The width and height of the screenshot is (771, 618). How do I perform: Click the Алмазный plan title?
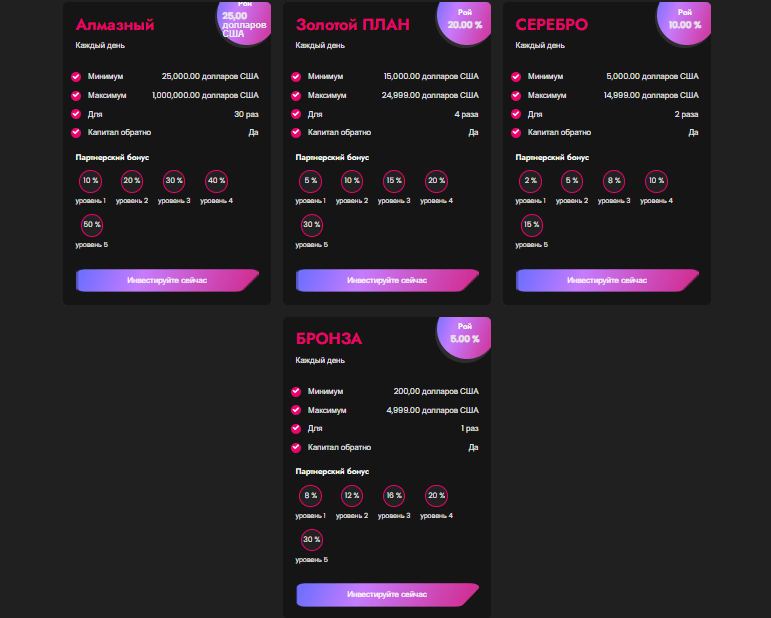[x=115, y=25]
